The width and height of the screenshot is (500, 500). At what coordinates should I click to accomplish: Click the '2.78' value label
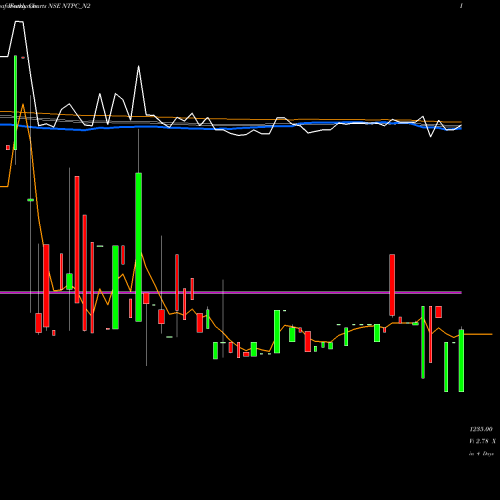click(x=482, y=441)
